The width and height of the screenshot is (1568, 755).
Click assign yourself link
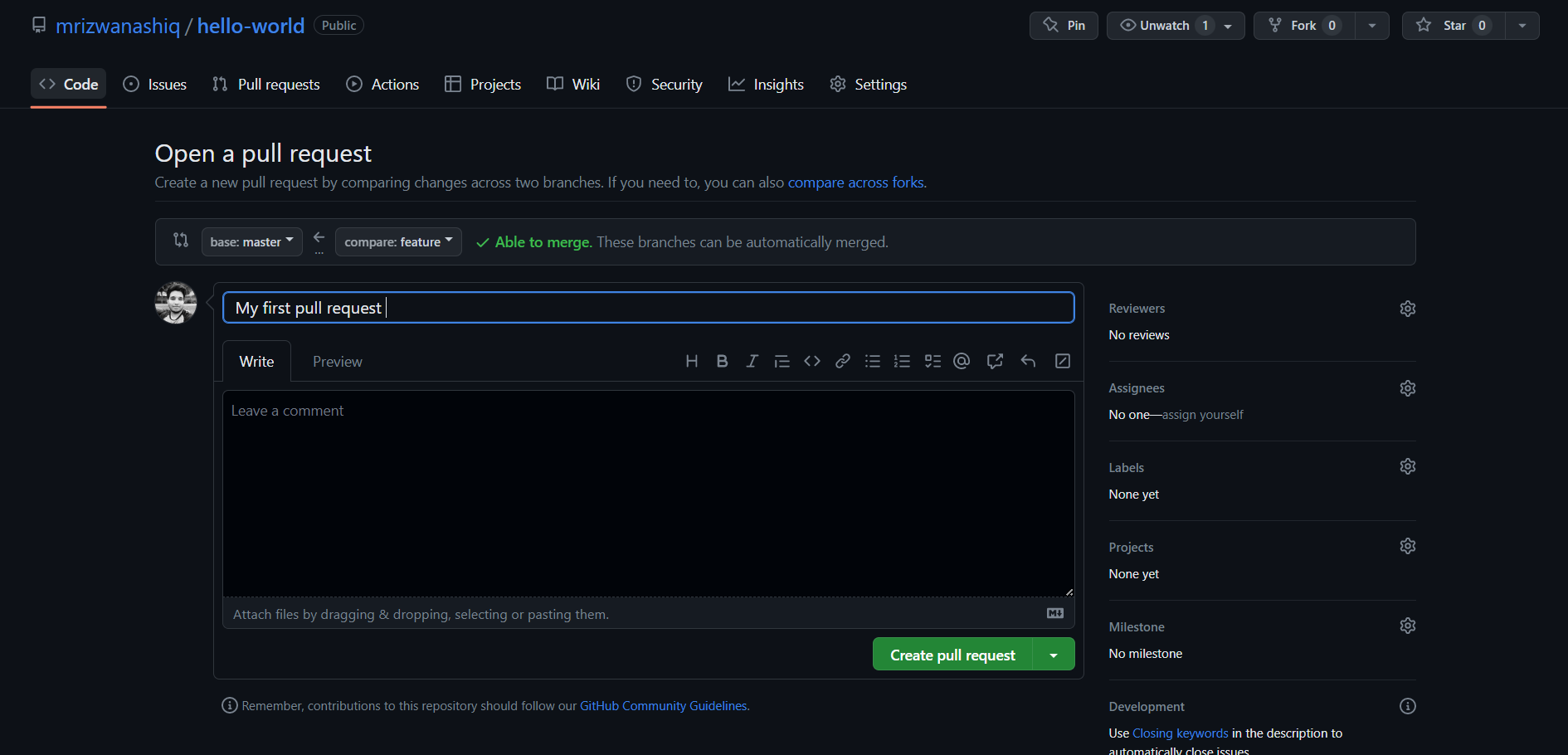[x=1203, y=414]
